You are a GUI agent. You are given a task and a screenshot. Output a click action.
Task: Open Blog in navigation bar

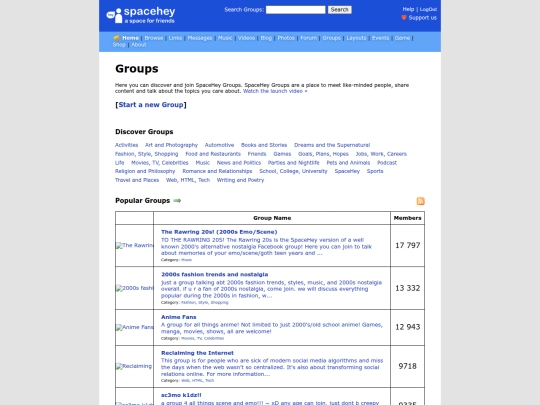266,38
